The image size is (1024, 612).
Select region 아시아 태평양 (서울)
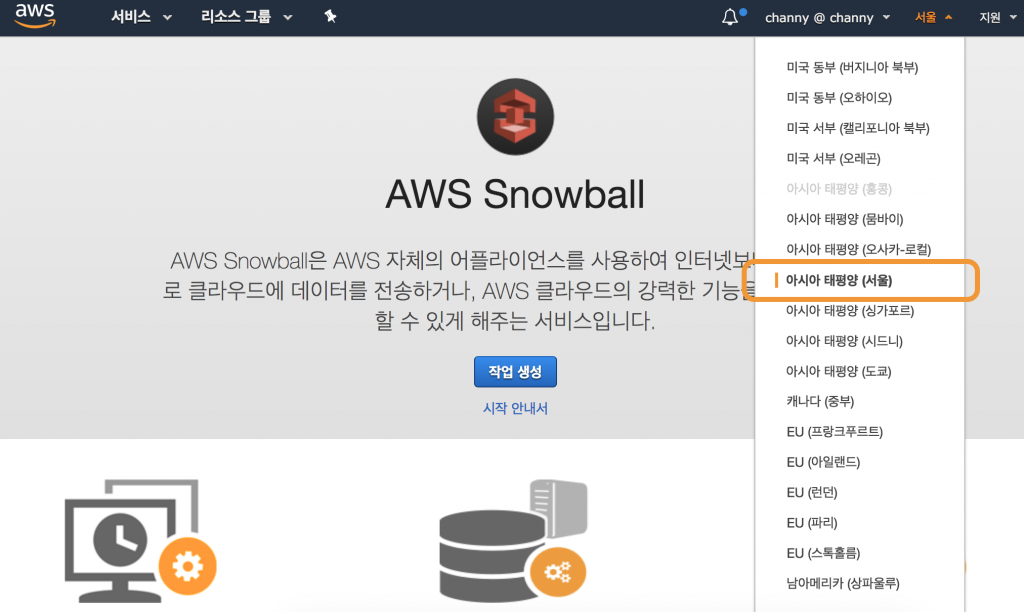point(839,280)
